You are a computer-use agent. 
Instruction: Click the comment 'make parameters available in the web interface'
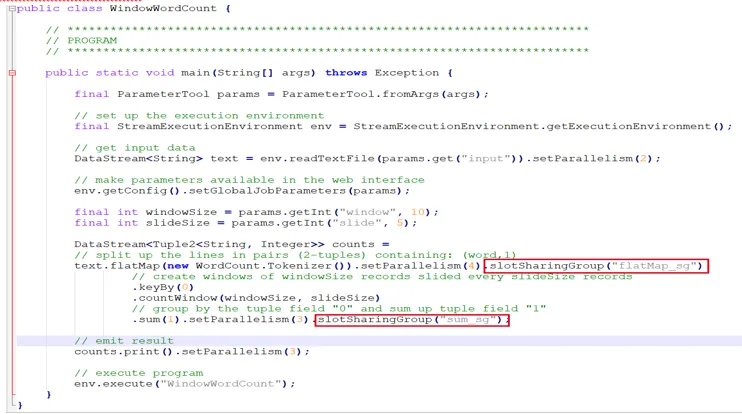(x=249, y=180)
